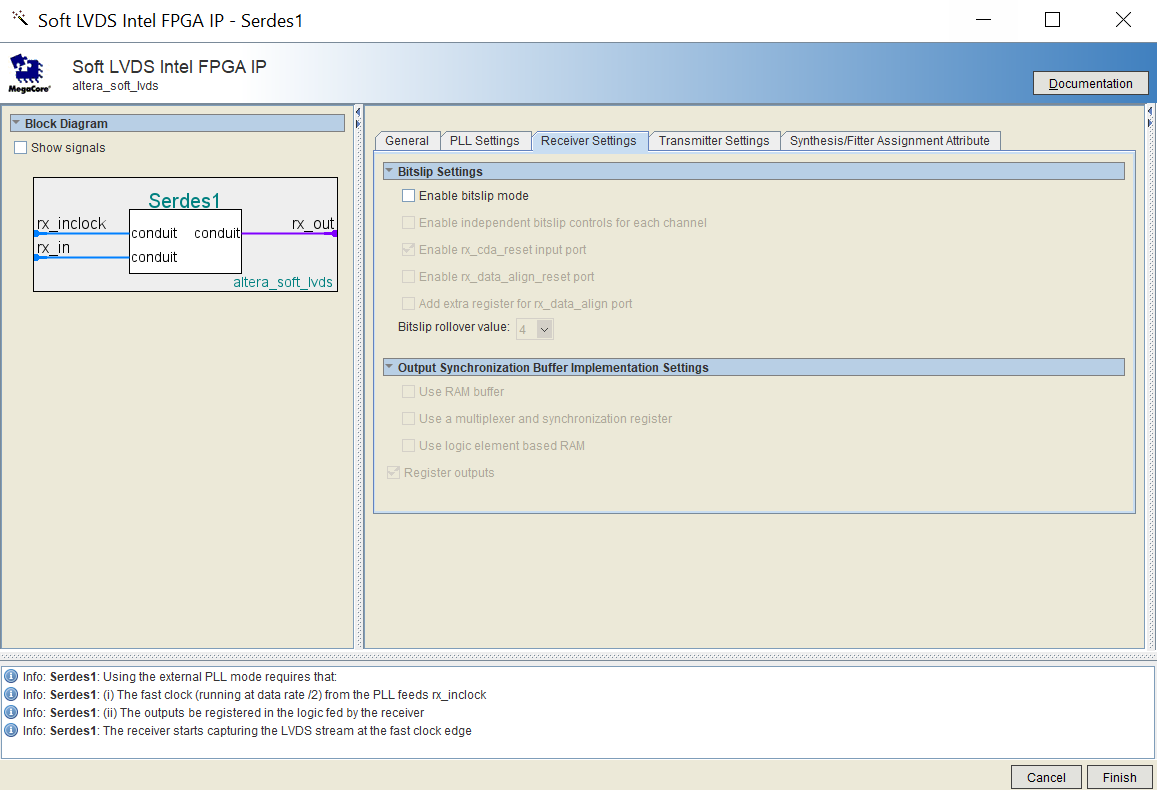Open the Transmitter Settings tab
Image resolution: width=1157 pixels, height=790 pixels.
714,141
